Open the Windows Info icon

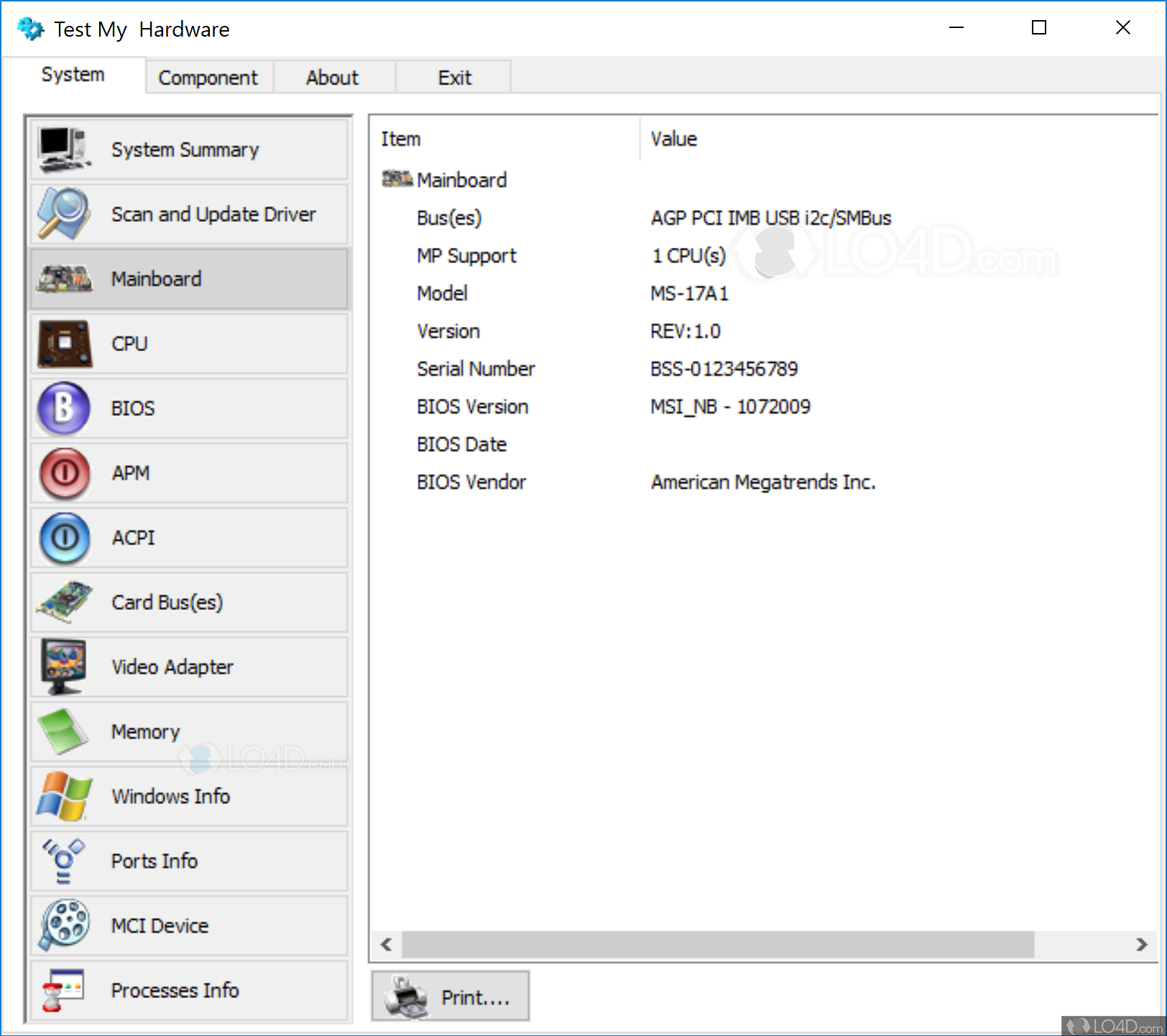pos(65,795)
